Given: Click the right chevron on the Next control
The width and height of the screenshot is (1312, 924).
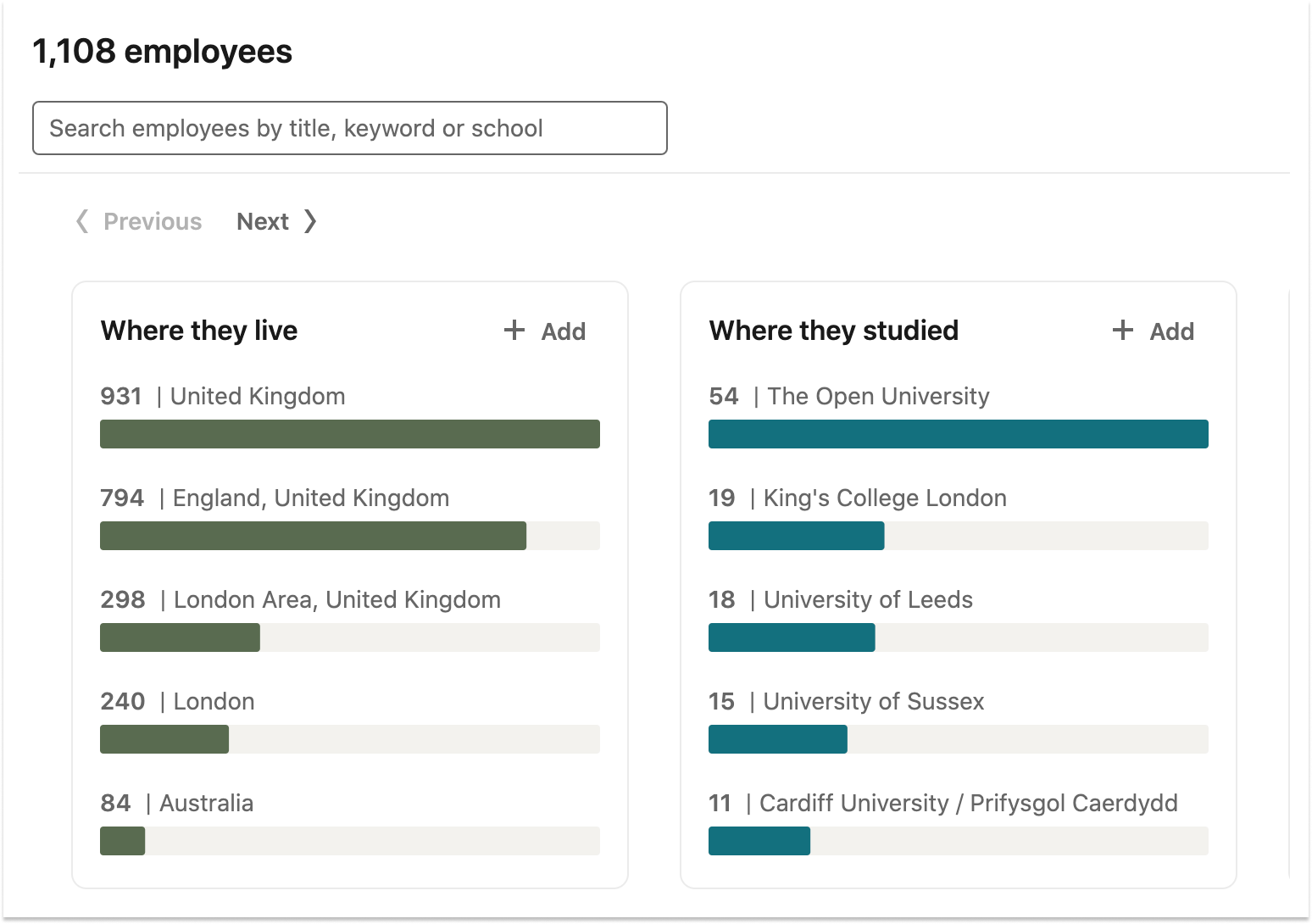Looking at the screenshot, I should pos(310,221).
